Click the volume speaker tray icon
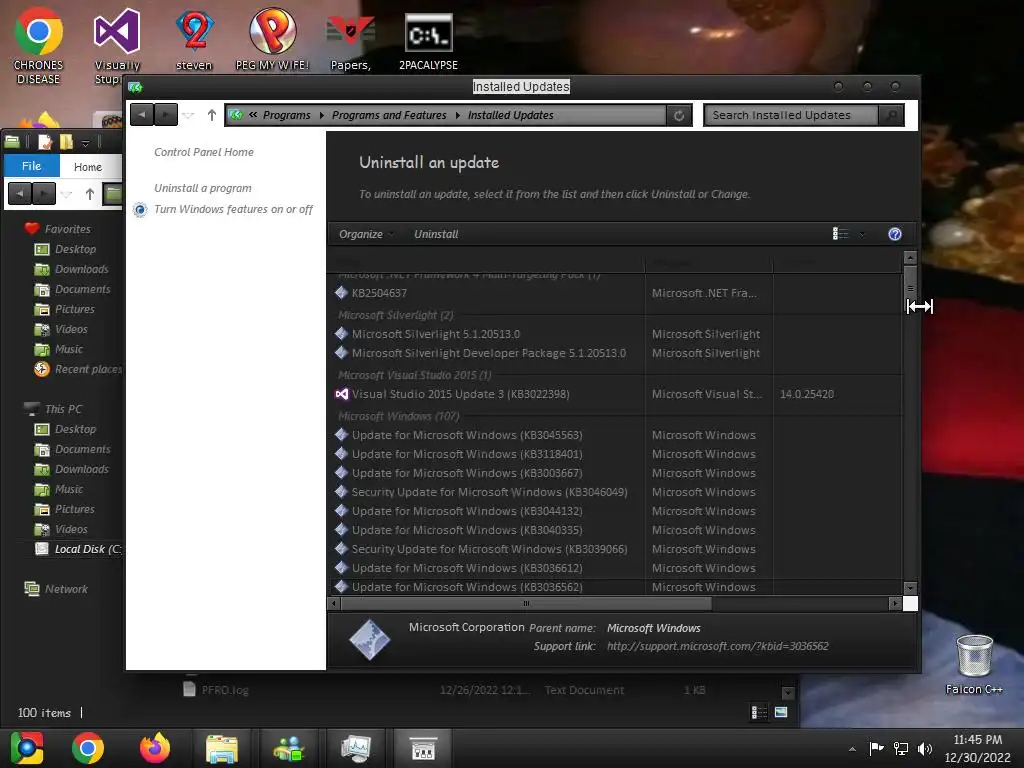 925,748
